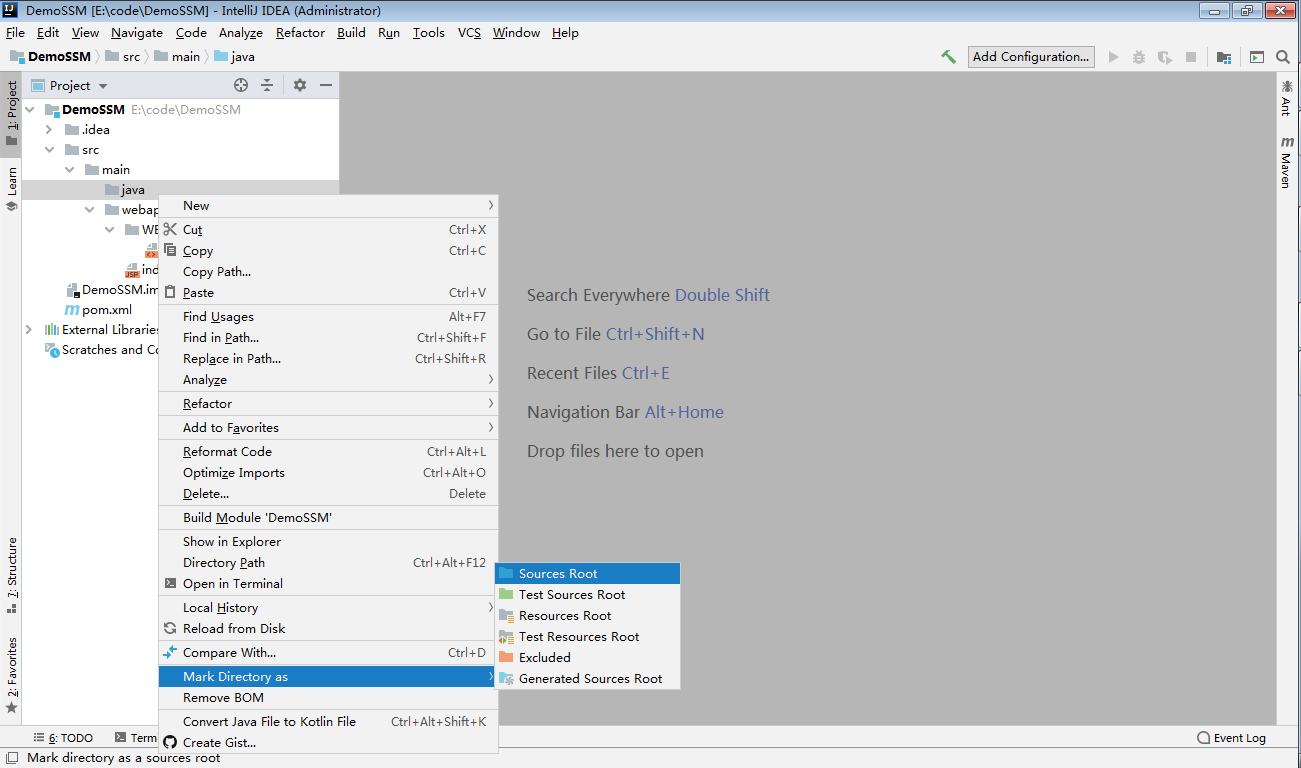Open the New submenu in context menu
The height and width of the screenshot is (768, 1301).
pos(328,205)
